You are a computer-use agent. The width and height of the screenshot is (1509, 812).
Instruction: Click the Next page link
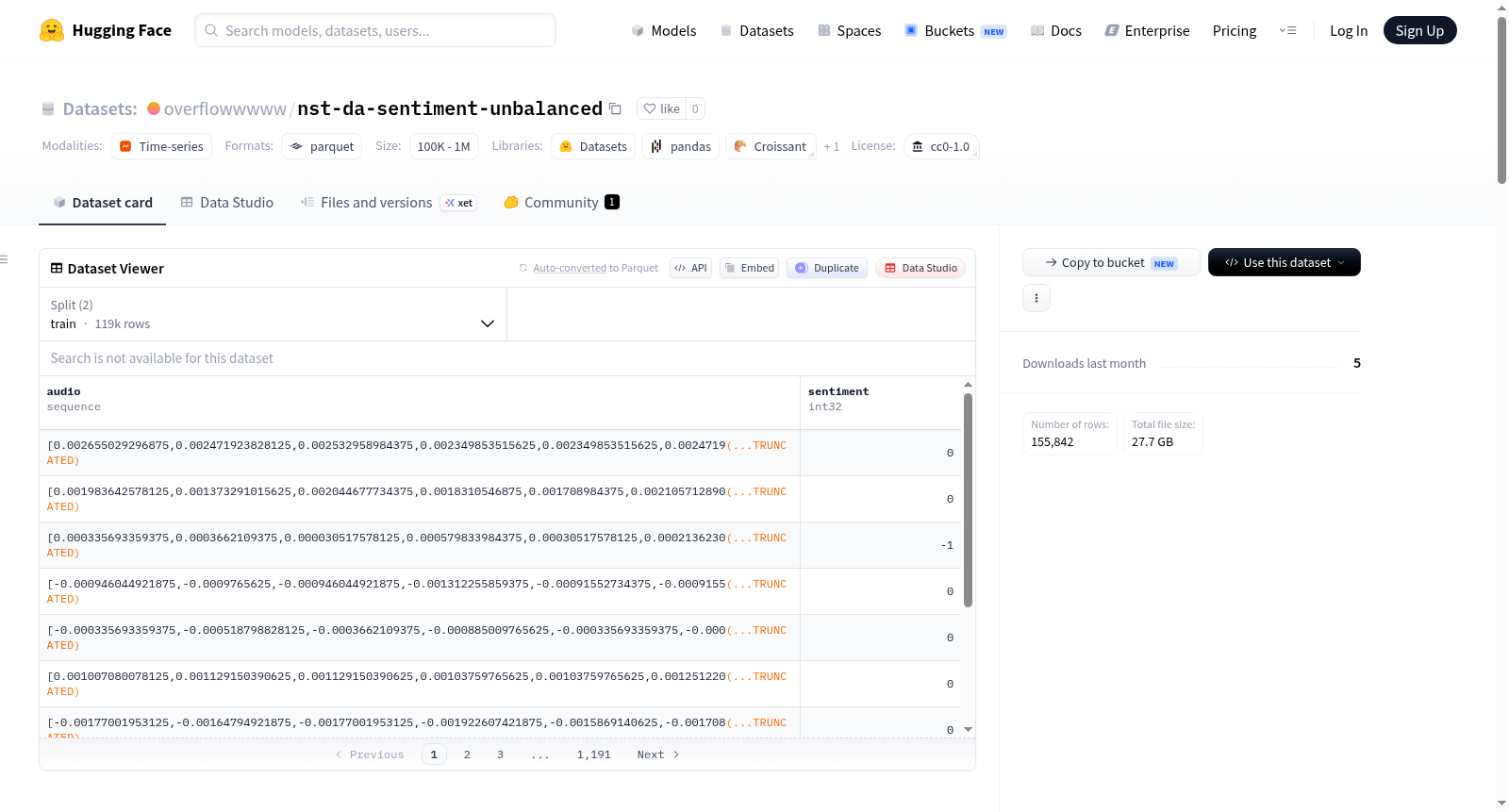point(657,754)
